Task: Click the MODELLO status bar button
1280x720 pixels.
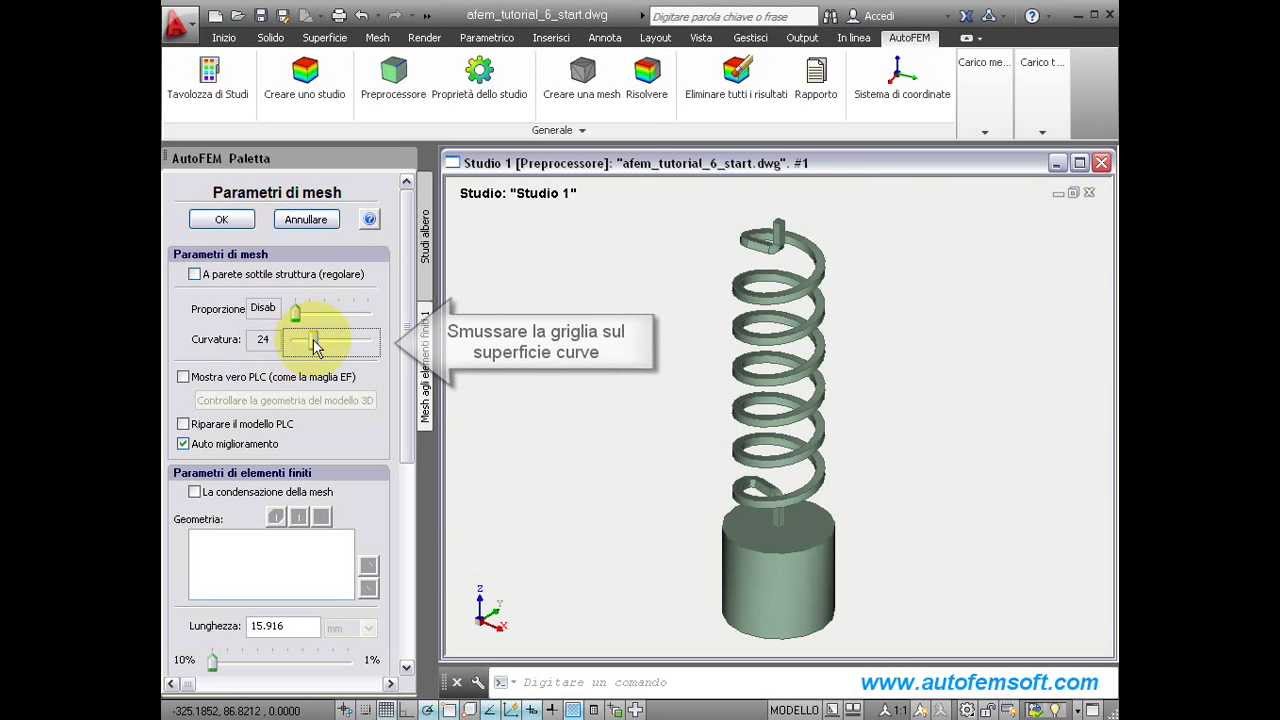Action: 794,711
